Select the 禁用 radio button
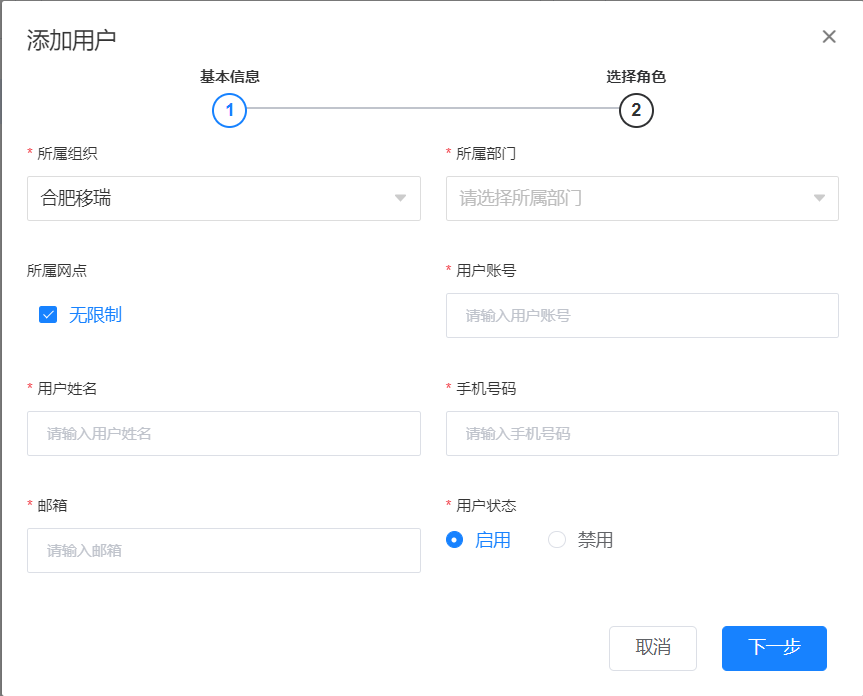 pyautogui.click(x=557, y=540)
